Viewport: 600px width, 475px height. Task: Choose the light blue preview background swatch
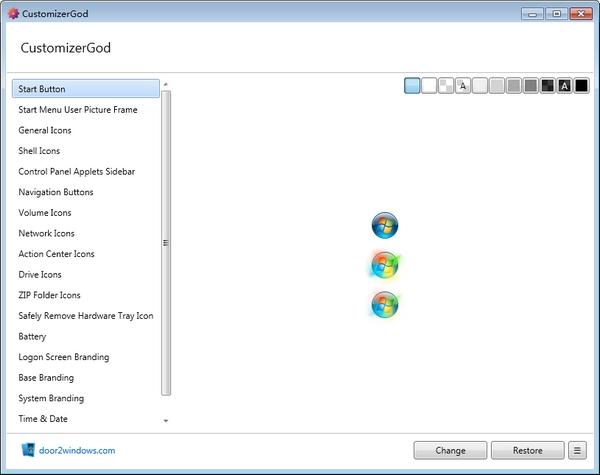pos(412,86)
